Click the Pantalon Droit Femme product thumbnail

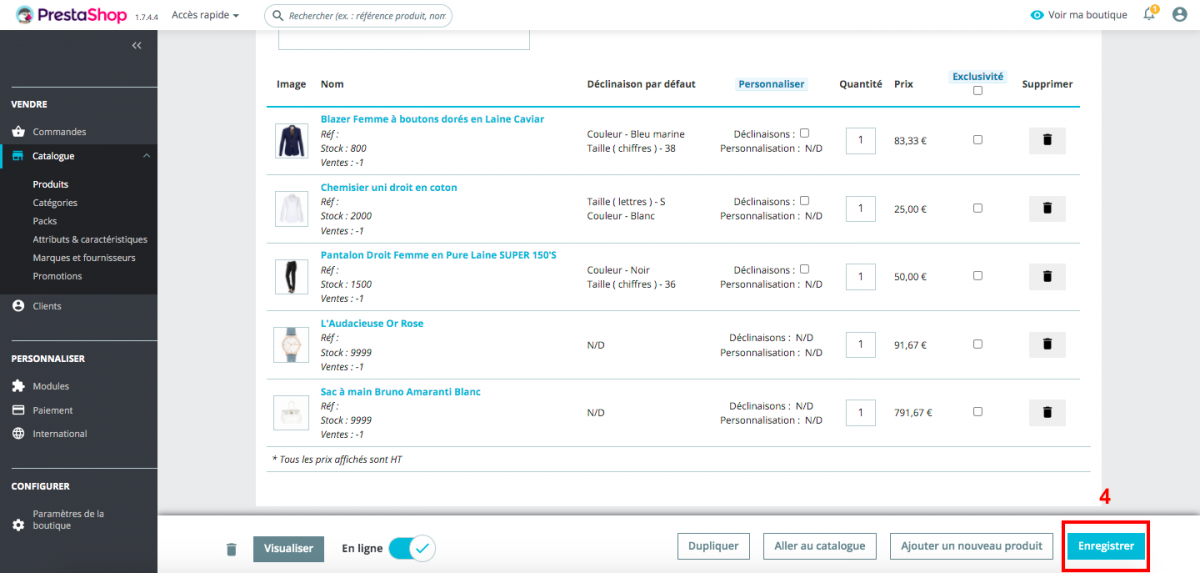[291, 277]
